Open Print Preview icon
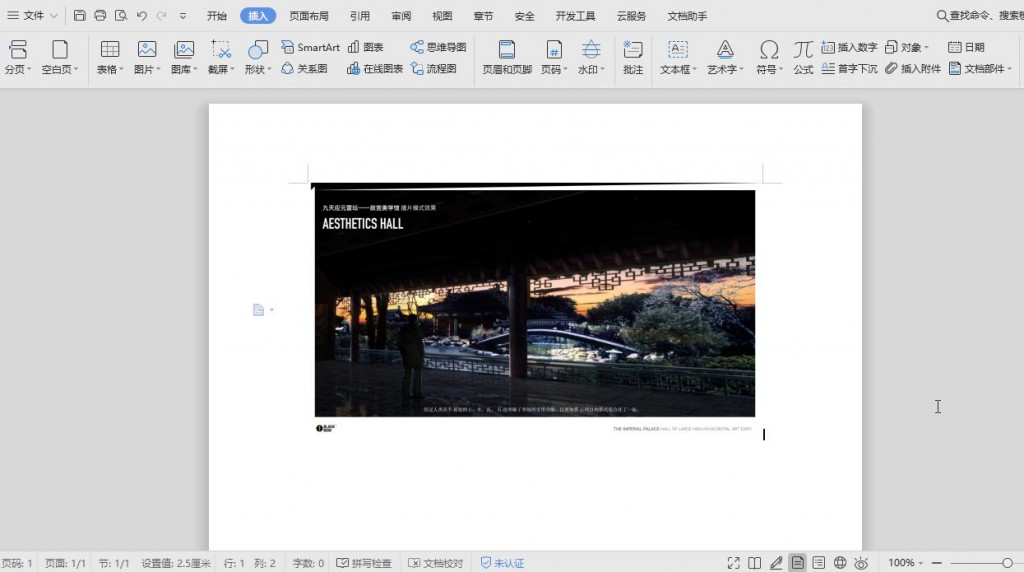 [x=121, y=15]
